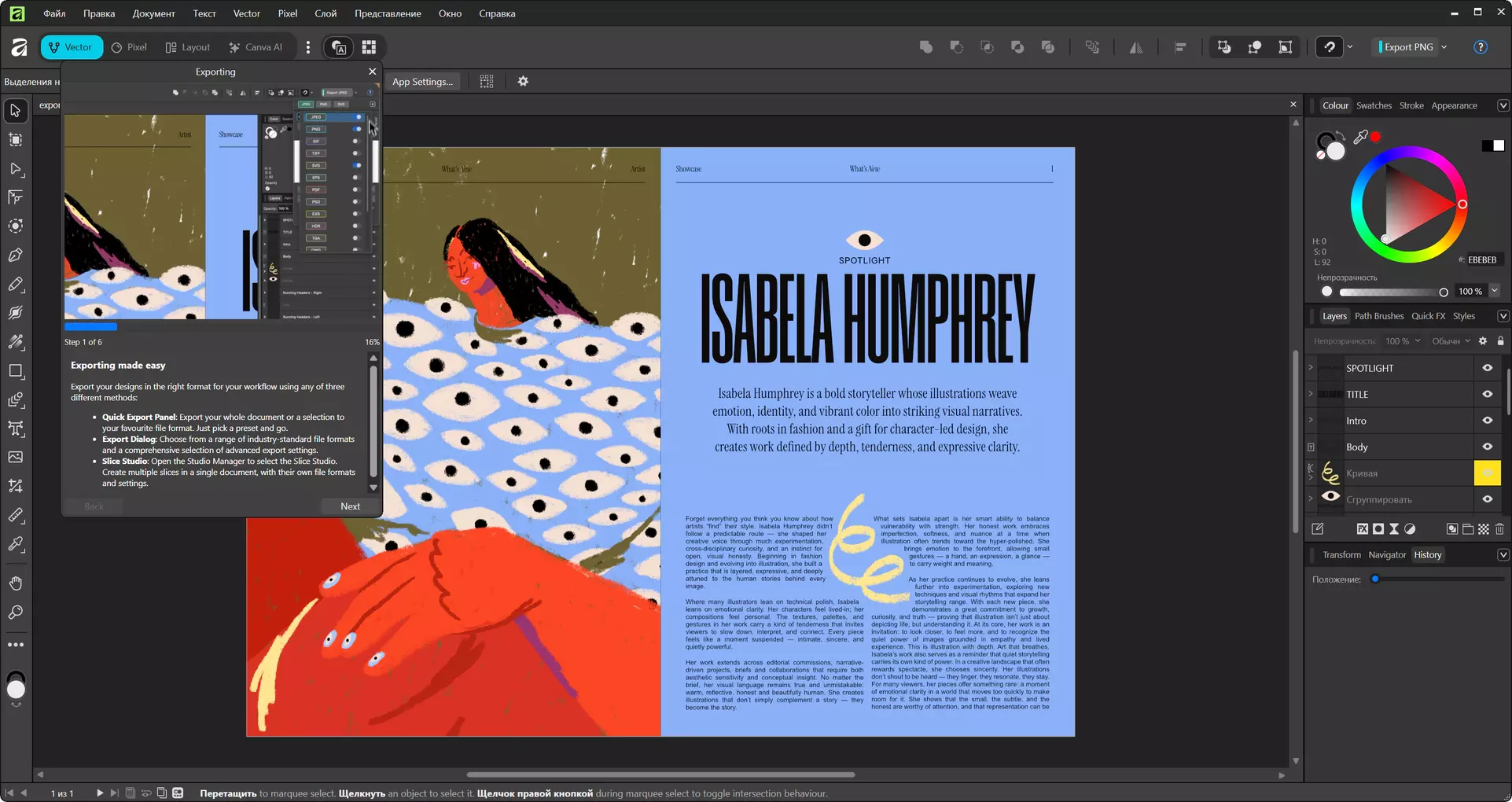Open the Слой menu
Viewport: 1512px width, 802px height.
(326, 13)
